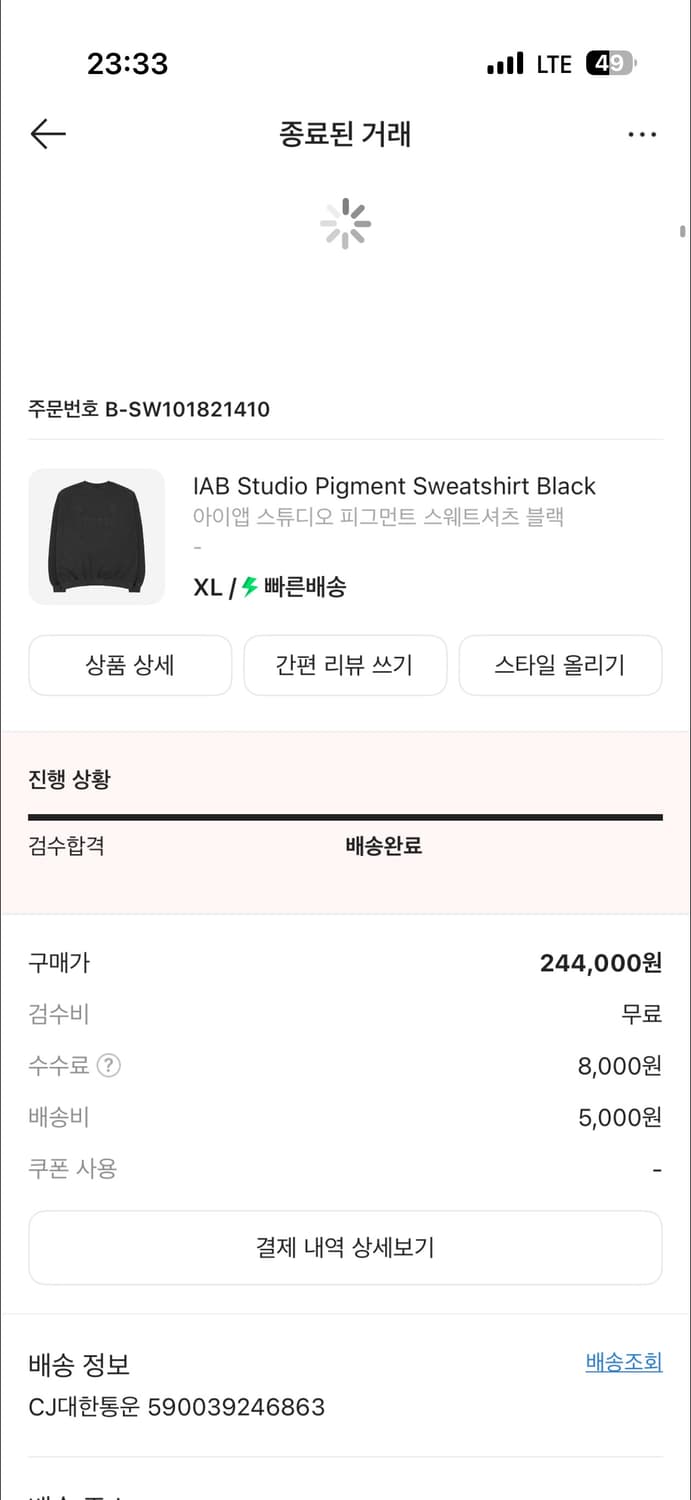Tap the black sweatshirt product thumbnail
The image size is (691, 1500).
pos(96,536)
